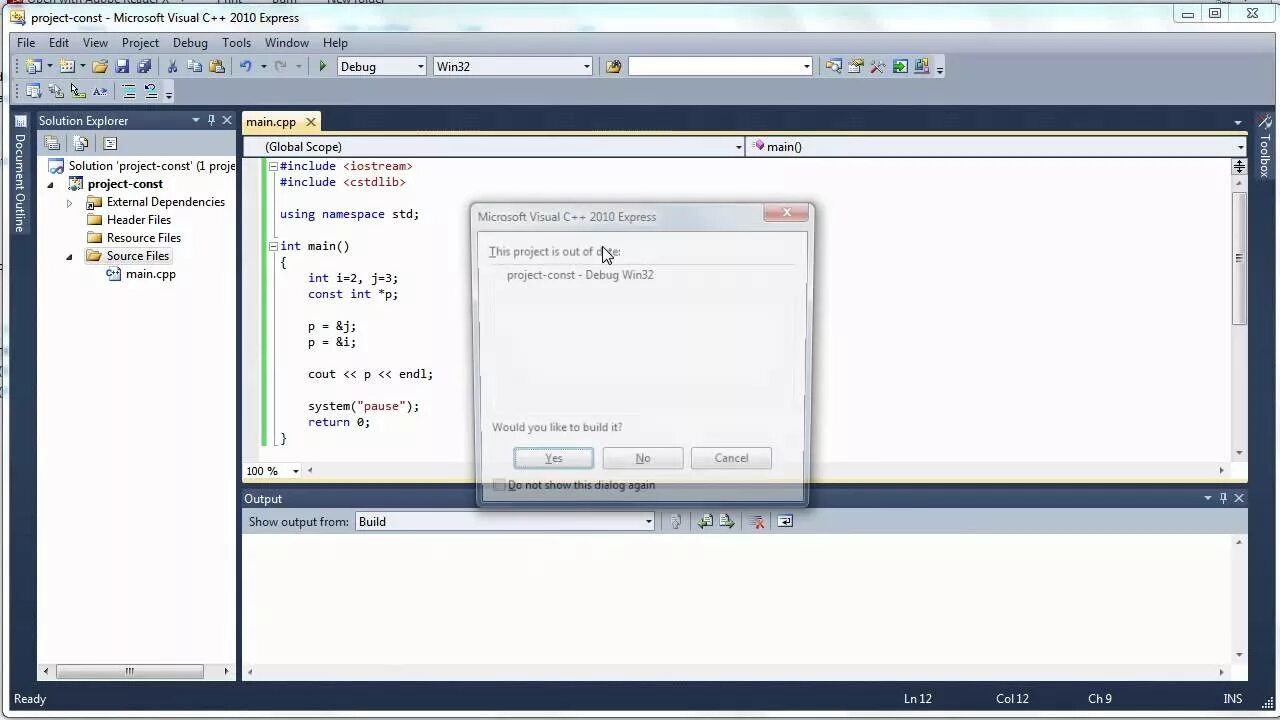
Task: Click the Solution Explorer horizontal scrollbar thumb
Action: [129, 672]
